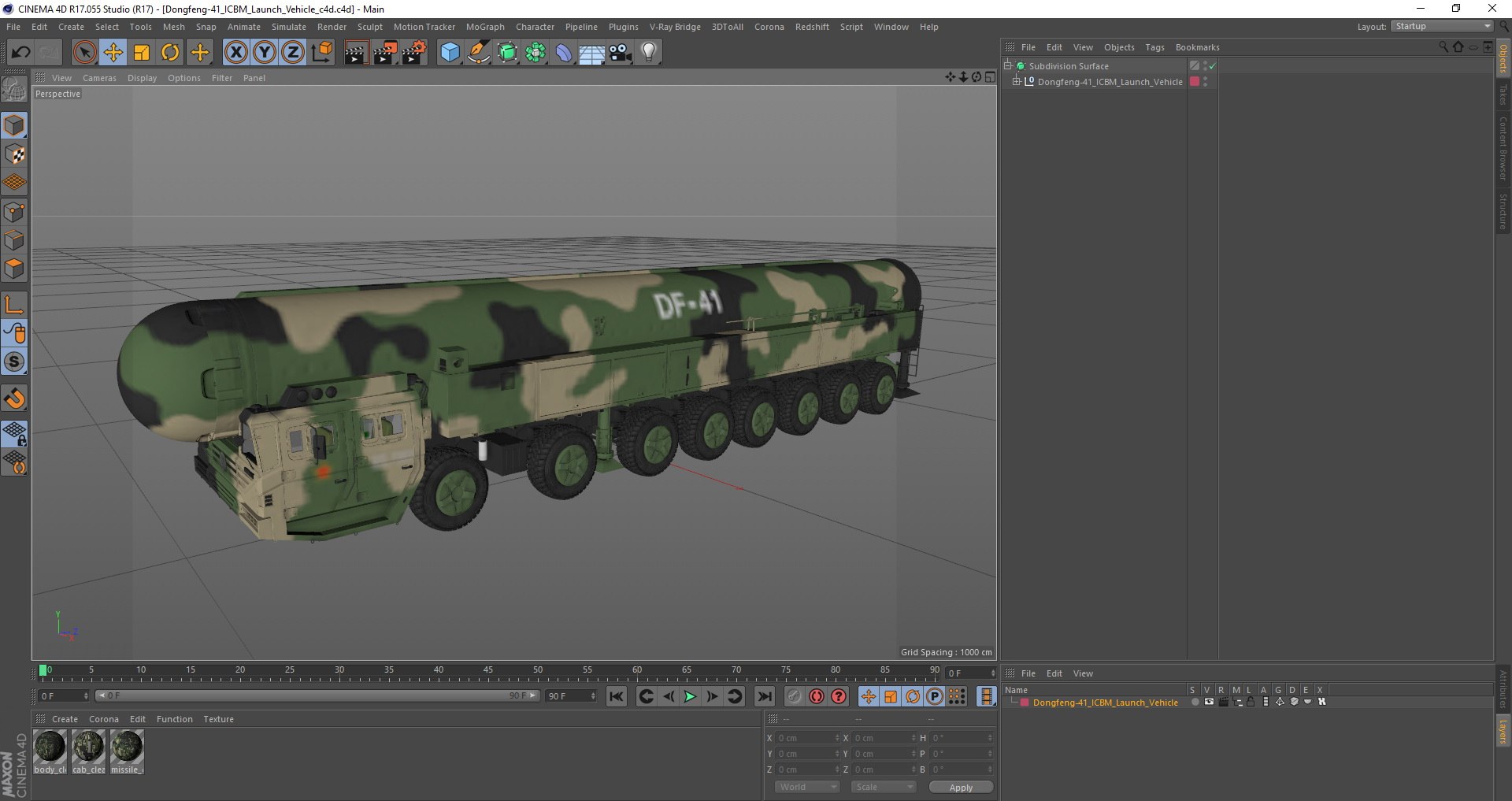This screenshot has height=801, width=1512.
Task: Open the deformer objects icon
Action: point(564,53)
